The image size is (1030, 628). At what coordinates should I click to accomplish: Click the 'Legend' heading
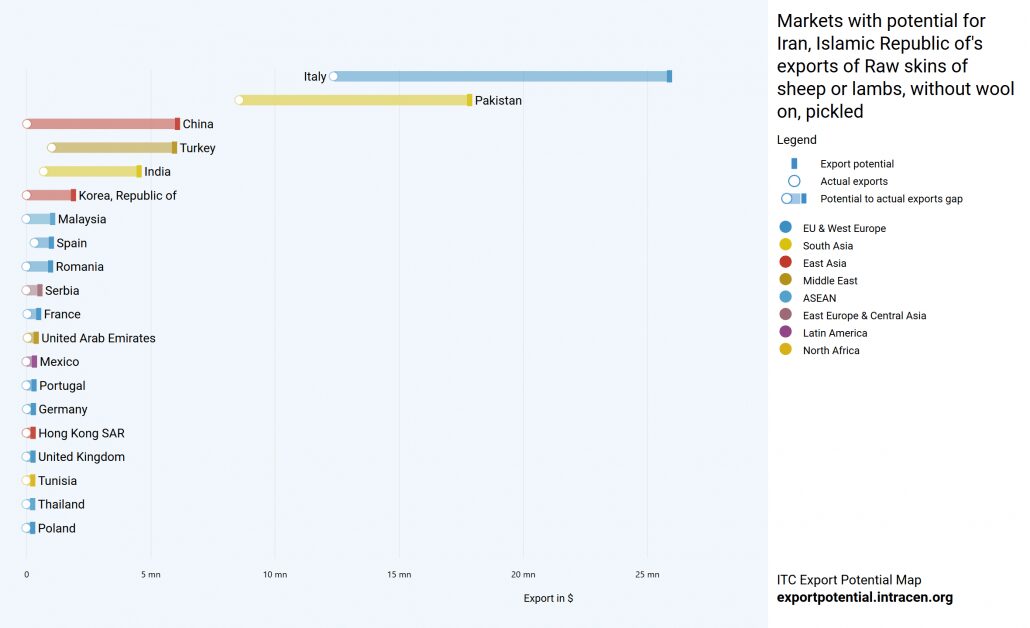coord(797,139)
